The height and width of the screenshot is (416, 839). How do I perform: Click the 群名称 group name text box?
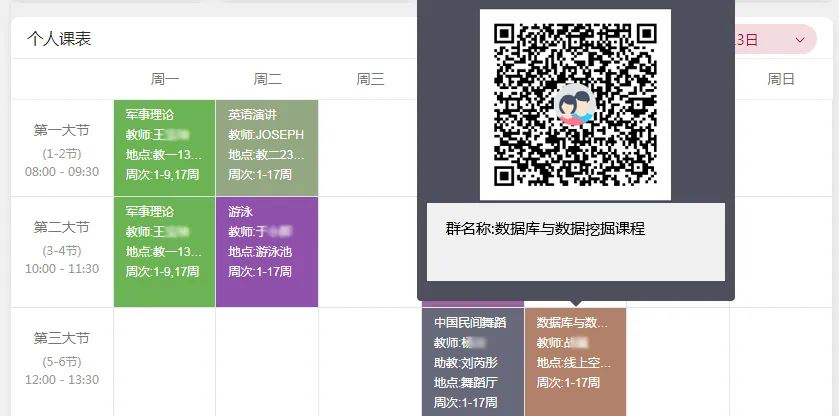click(x=575, y=241)
